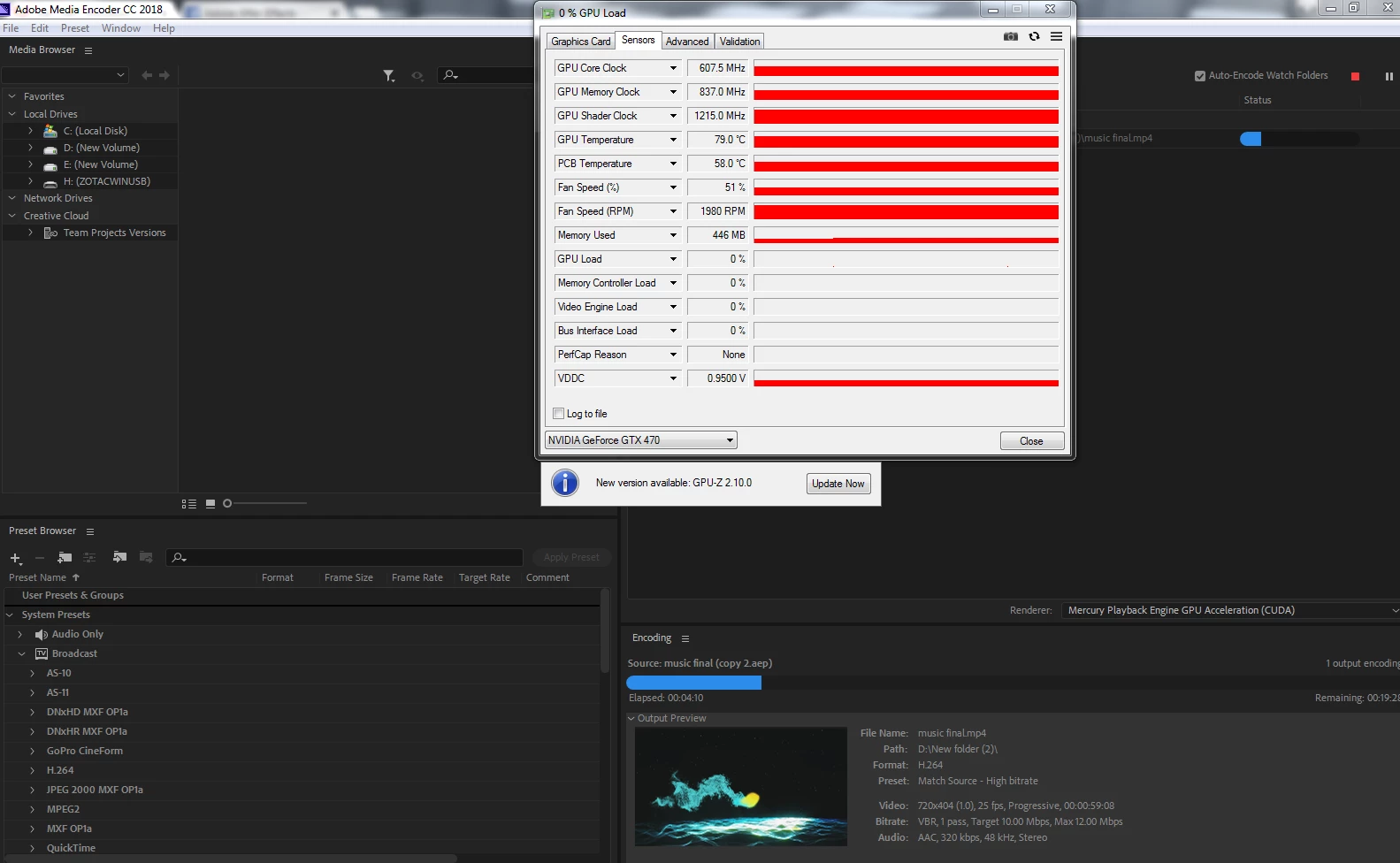Screen dimensions: 1400x863
Task: Delete preset with minus icon
Action: click(x=39, y=558)
